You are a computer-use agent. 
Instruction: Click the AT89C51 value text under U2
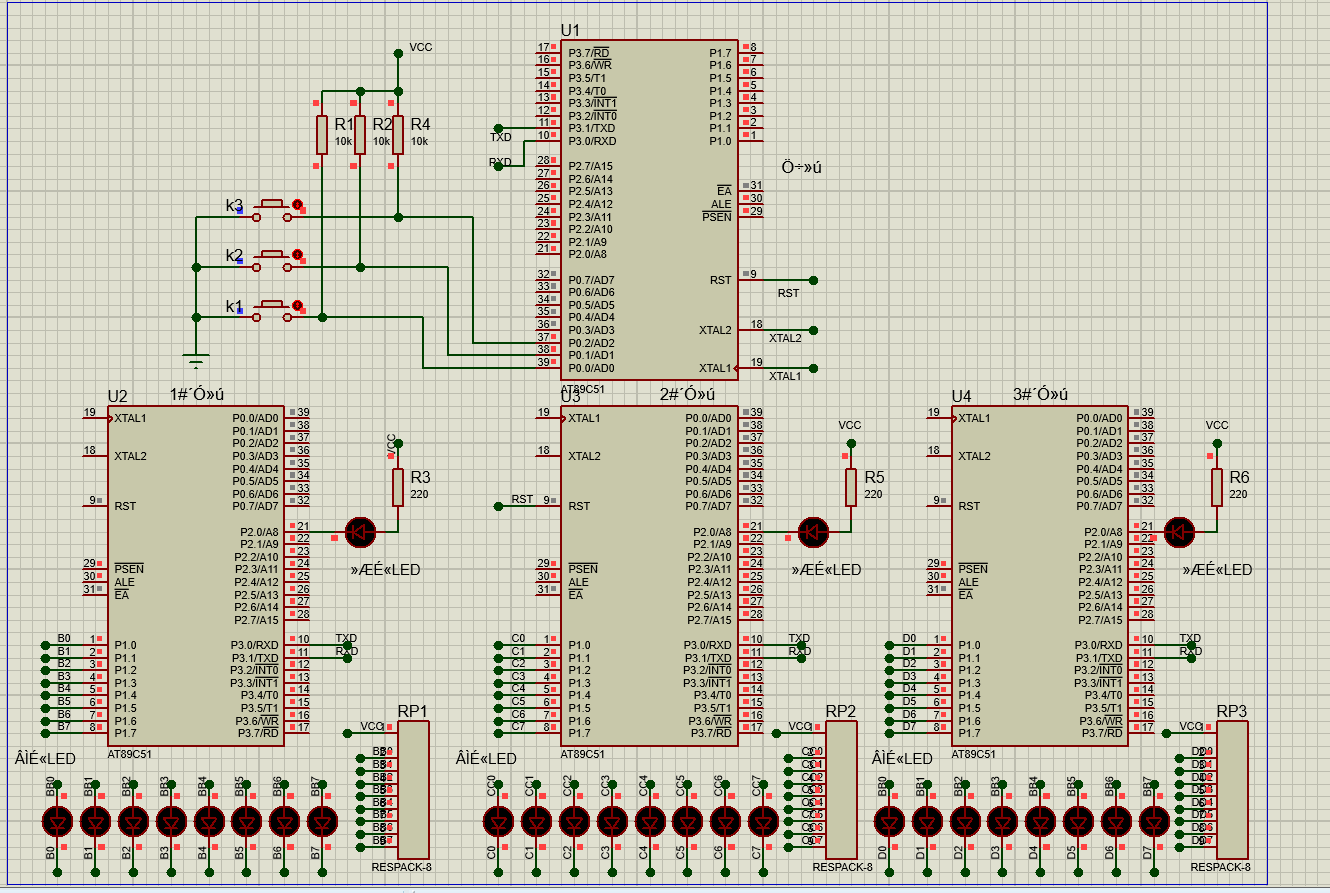click(x=129, y=754)
